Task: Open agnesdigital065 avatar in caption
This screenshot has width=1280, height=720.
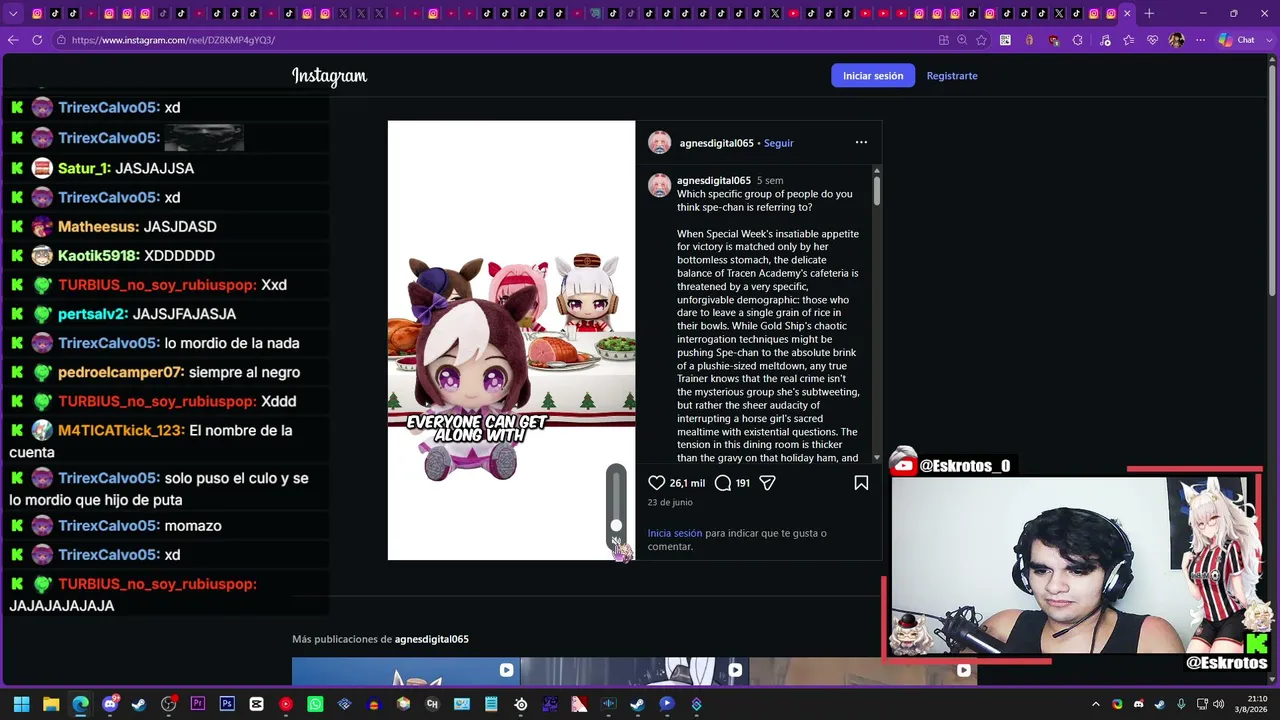Action: pyautogui.click(x=660, y=185)
